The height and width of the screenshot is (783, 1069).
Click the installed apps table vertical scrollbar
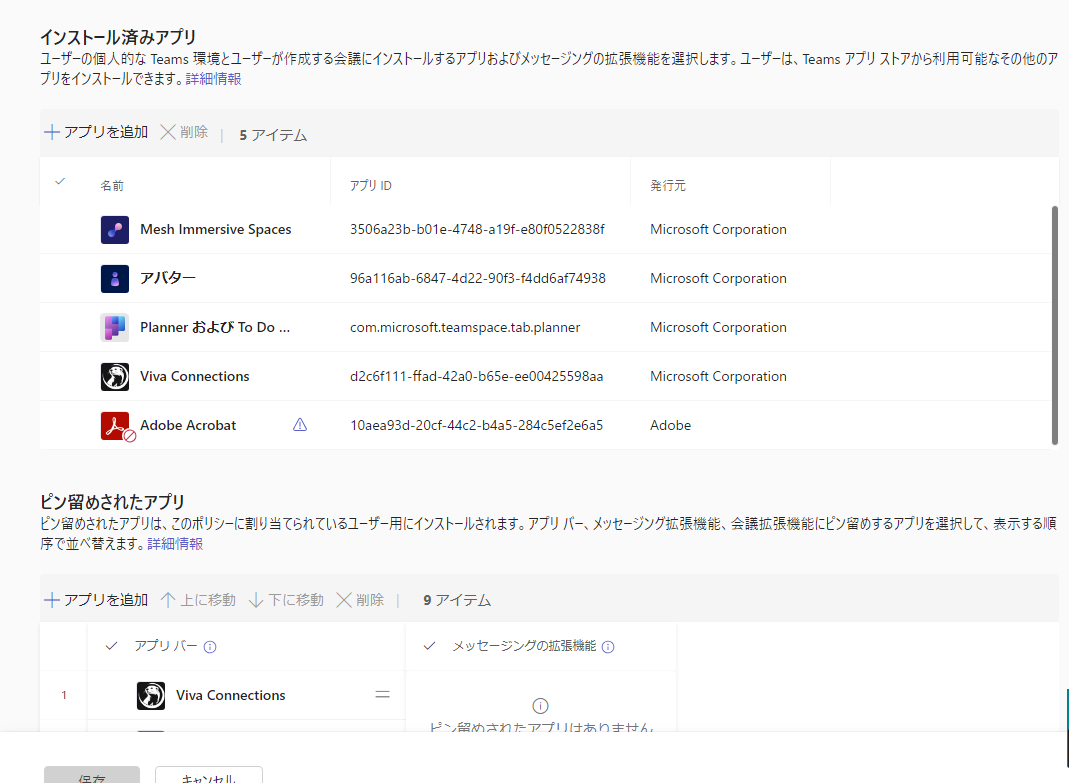[x=1055, y=325]
